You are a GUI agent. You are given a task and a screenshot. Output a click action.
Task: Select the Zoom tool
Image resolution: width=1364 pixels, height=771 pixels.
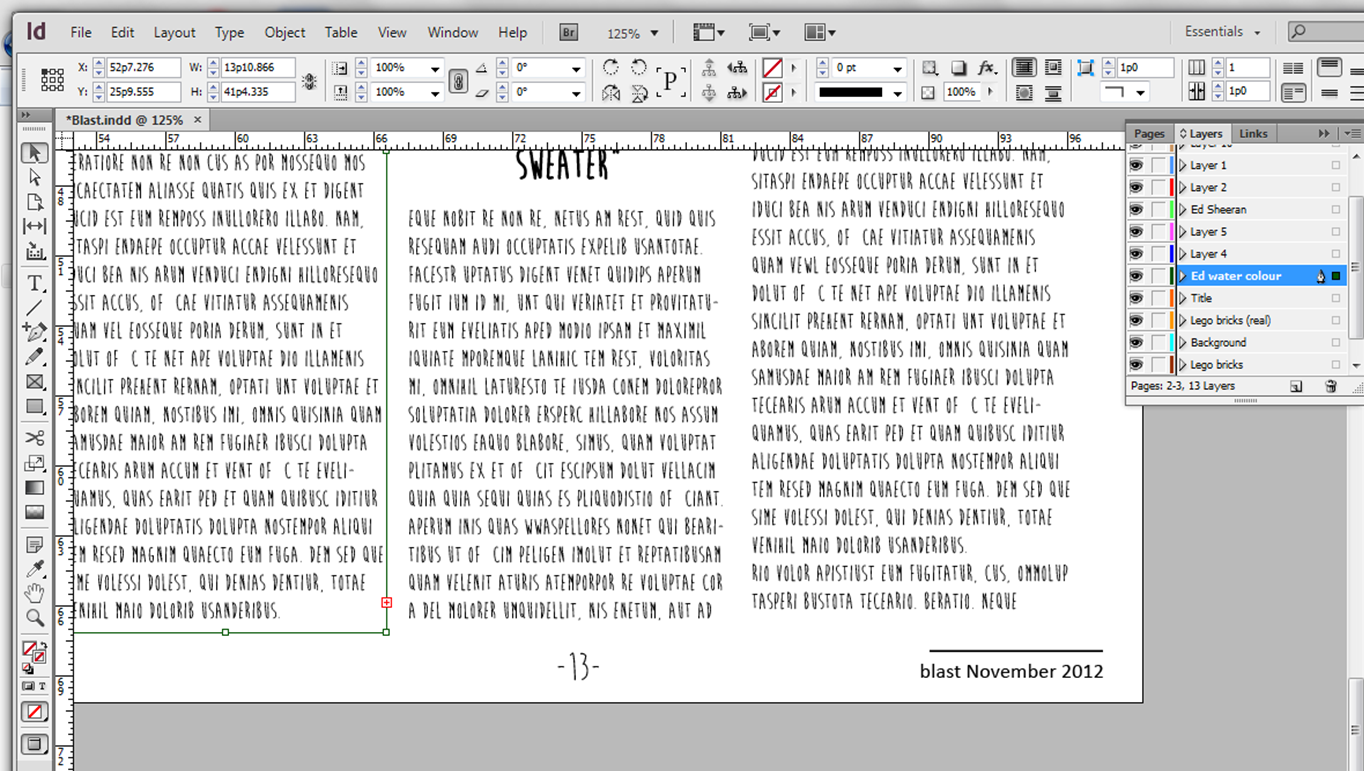tap(34, 619)
